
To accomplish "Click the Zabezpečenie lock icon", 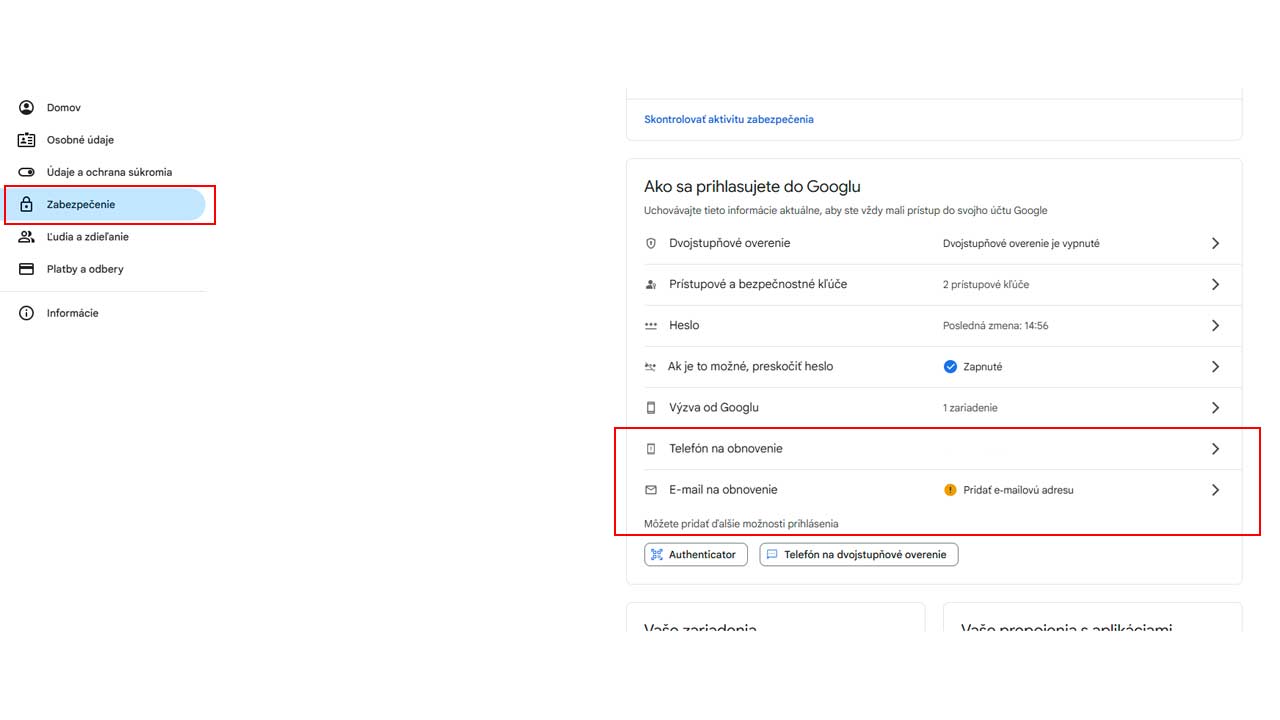I will (x=27, y=204).
